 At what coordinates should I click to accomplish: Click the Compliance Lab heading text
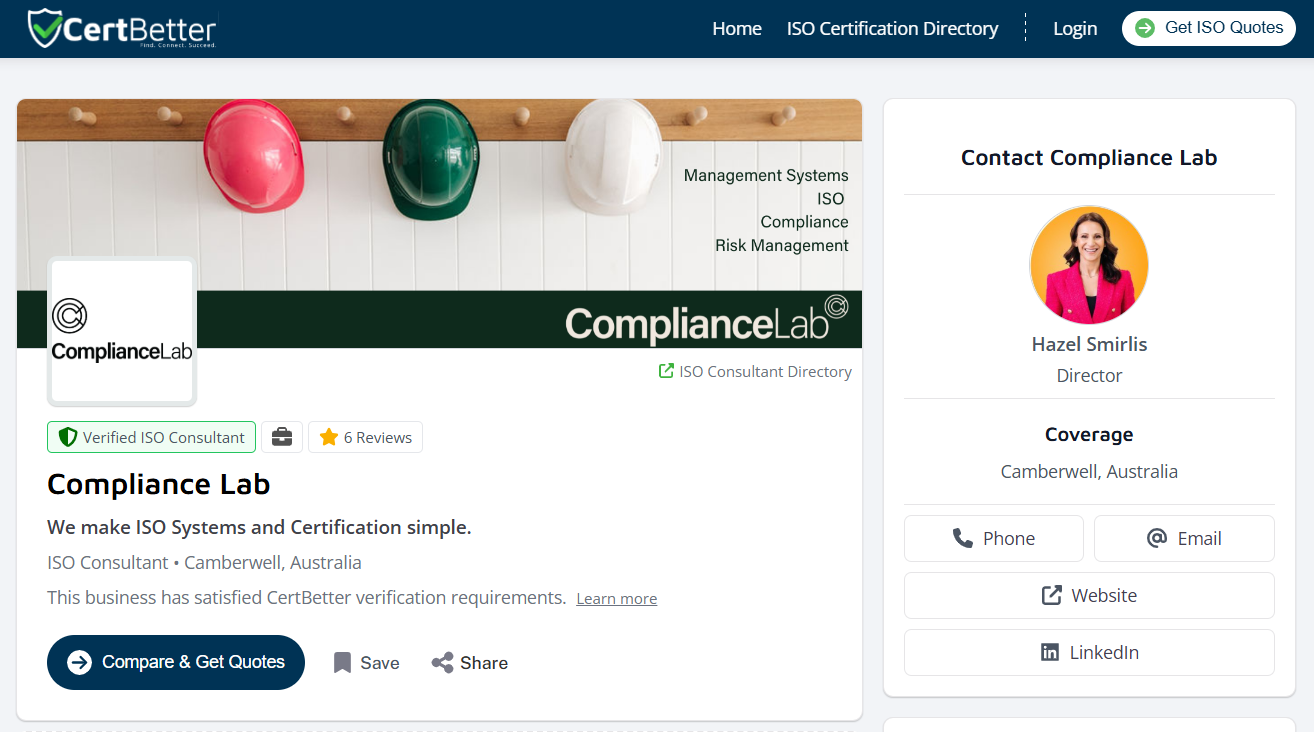158,484
